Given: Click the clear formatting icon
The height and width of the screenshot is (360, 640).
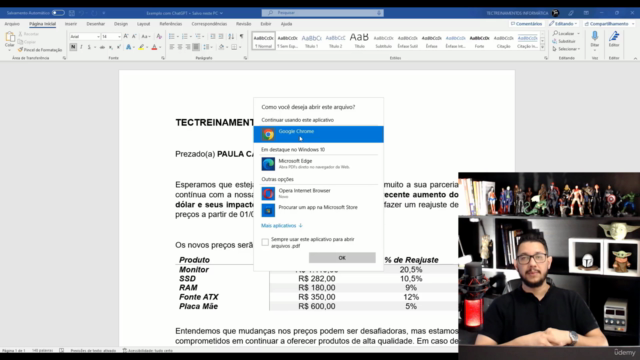Looking at the screenshot, I should [x=159, y=36].
